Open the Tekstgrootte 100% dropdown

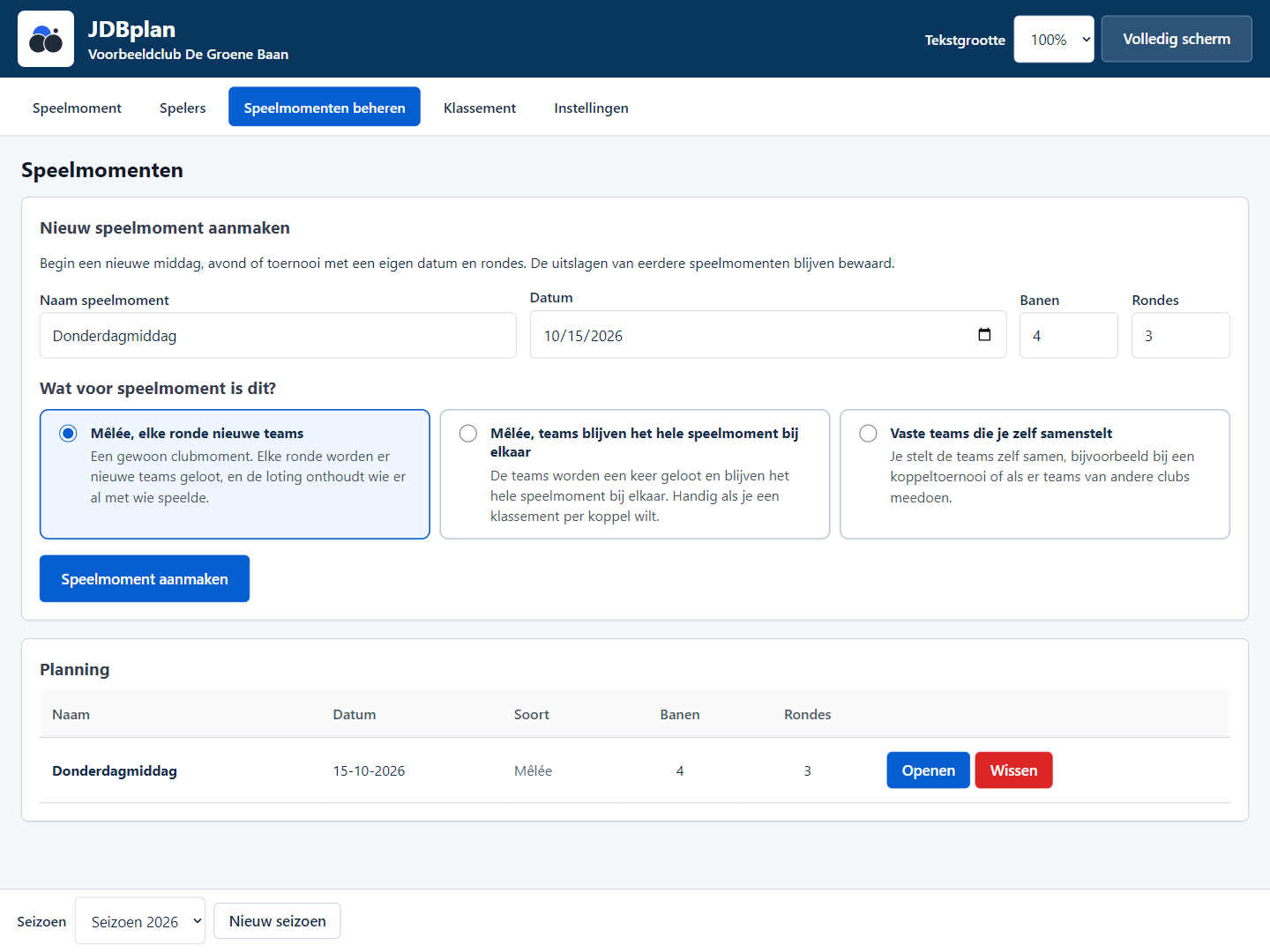tap(1054, 40)
